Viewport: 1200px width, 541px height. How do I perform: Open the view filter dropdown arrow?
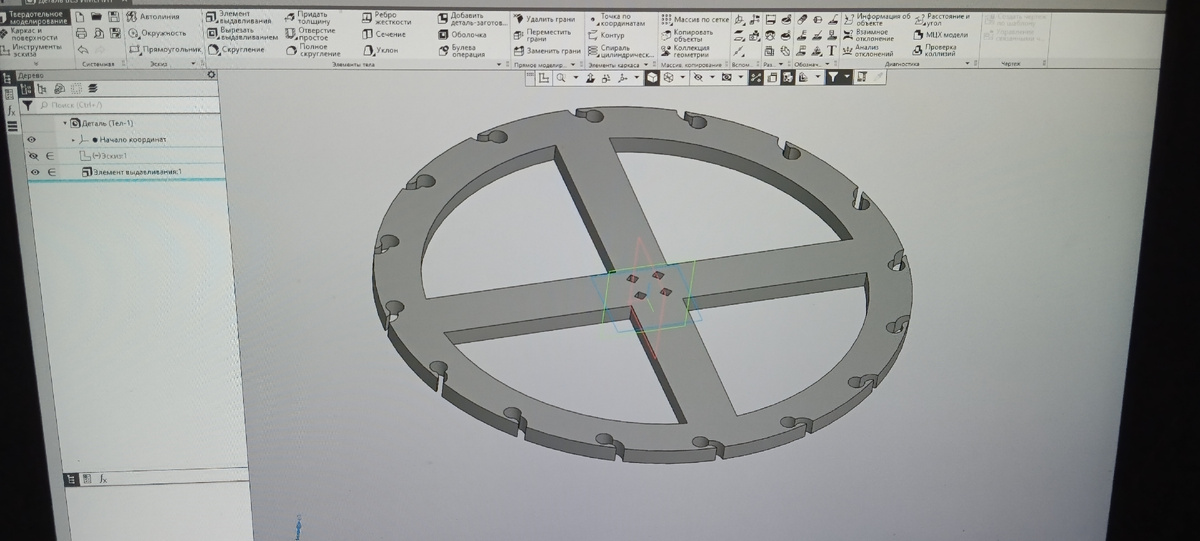847,77
